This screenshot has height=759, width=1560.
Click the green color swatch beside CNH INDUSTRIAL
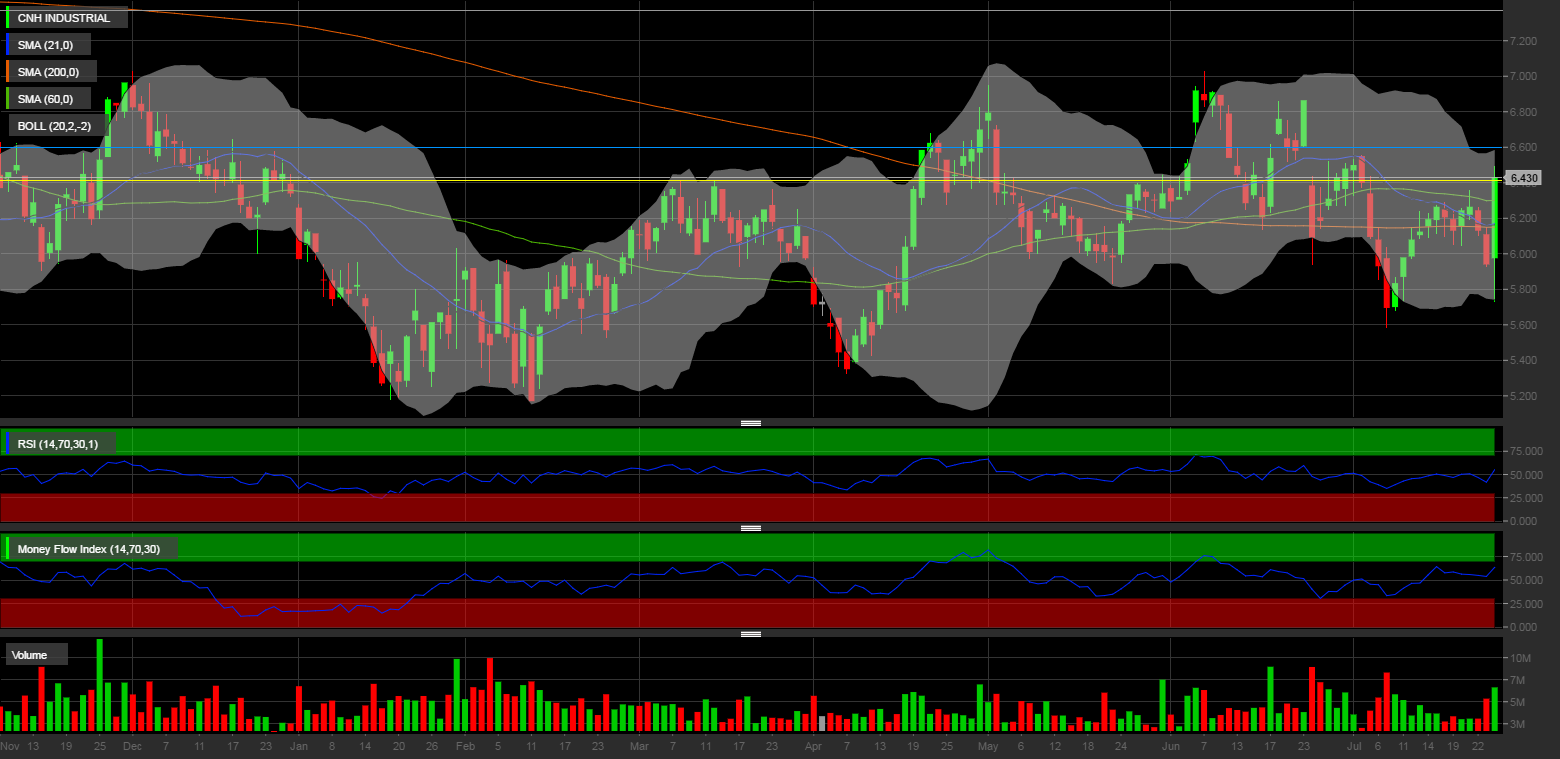[x=8, y=18]
